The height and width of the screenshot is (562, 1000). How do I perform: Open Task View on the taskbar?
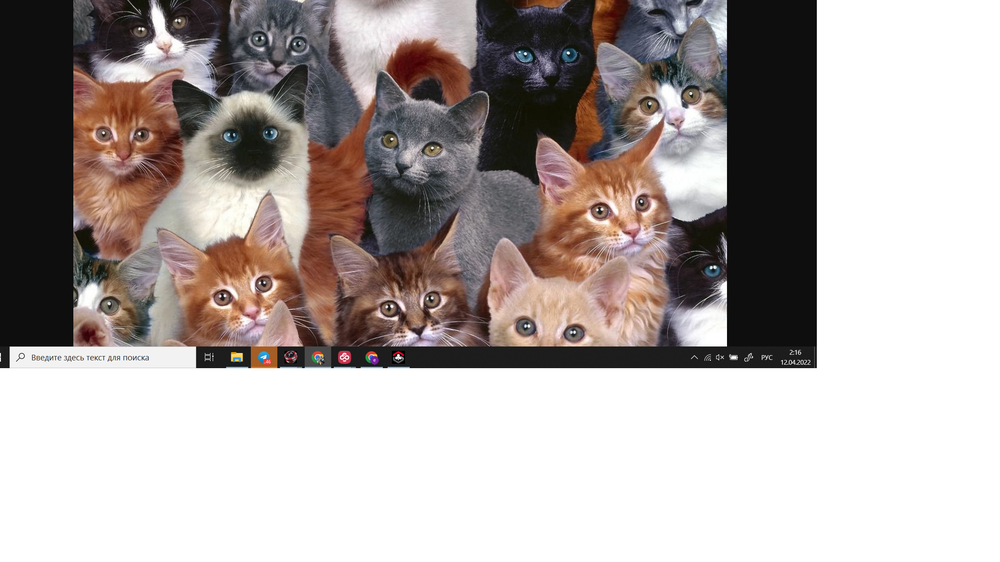tap(209, 357)
